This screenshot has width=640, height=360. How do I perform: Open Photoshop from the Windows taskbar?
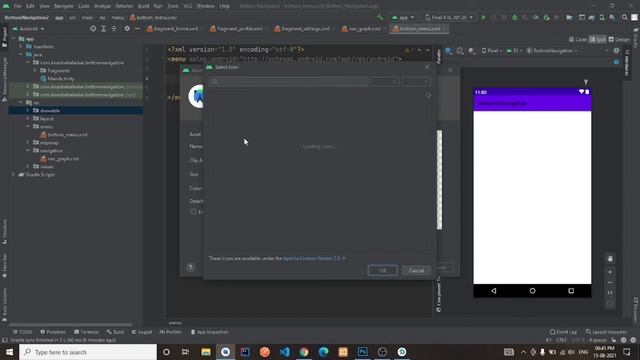click(362, 352)
